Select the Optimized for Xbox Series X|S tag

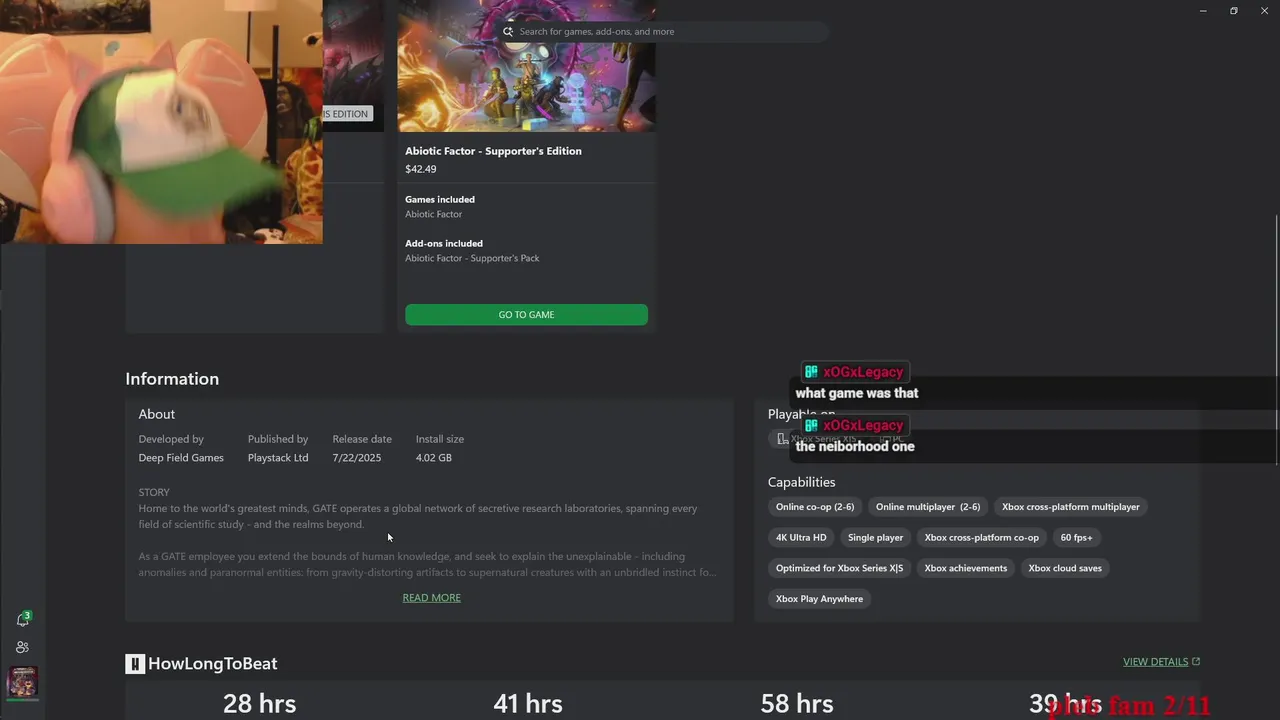point(839,568)
